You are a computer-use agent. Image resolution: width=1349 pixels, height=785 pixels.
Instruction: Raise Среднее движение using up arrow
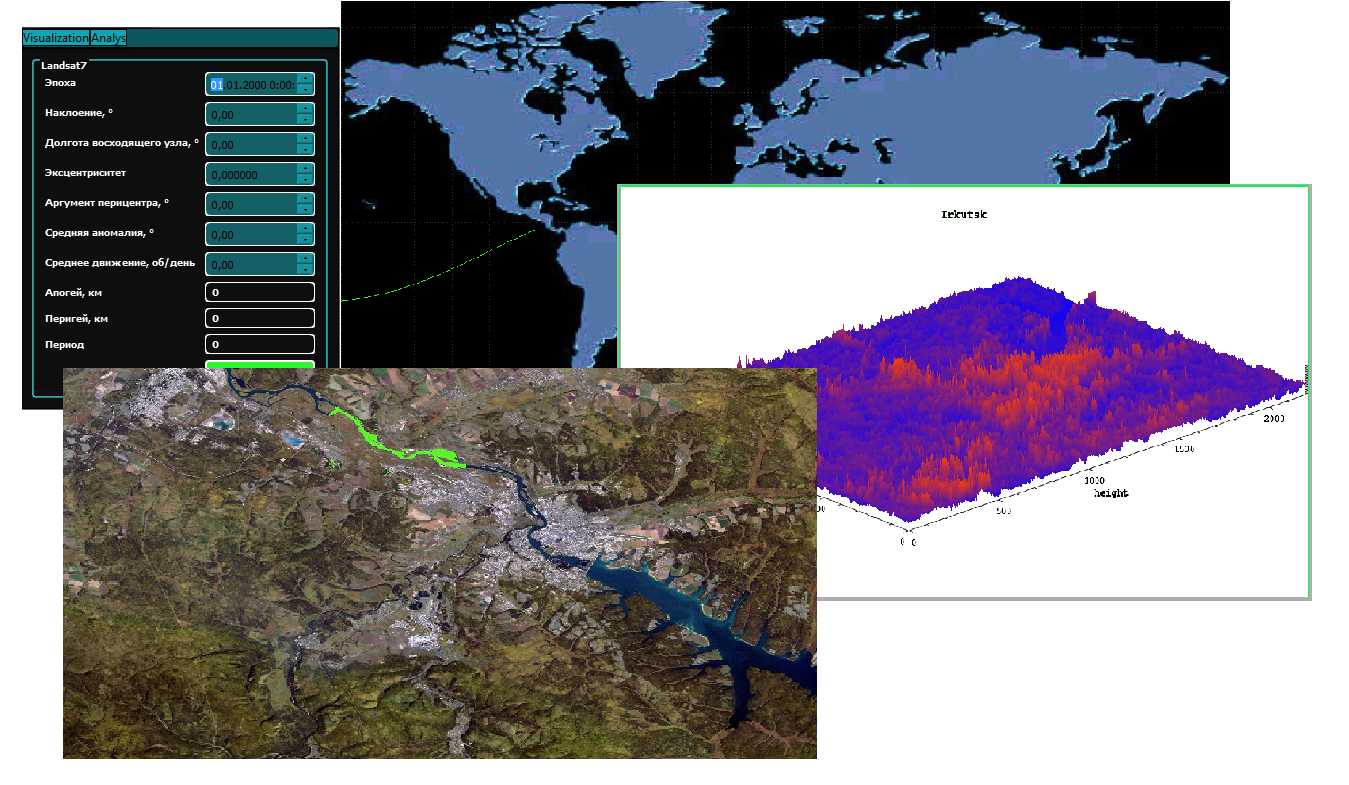point(305,259)
